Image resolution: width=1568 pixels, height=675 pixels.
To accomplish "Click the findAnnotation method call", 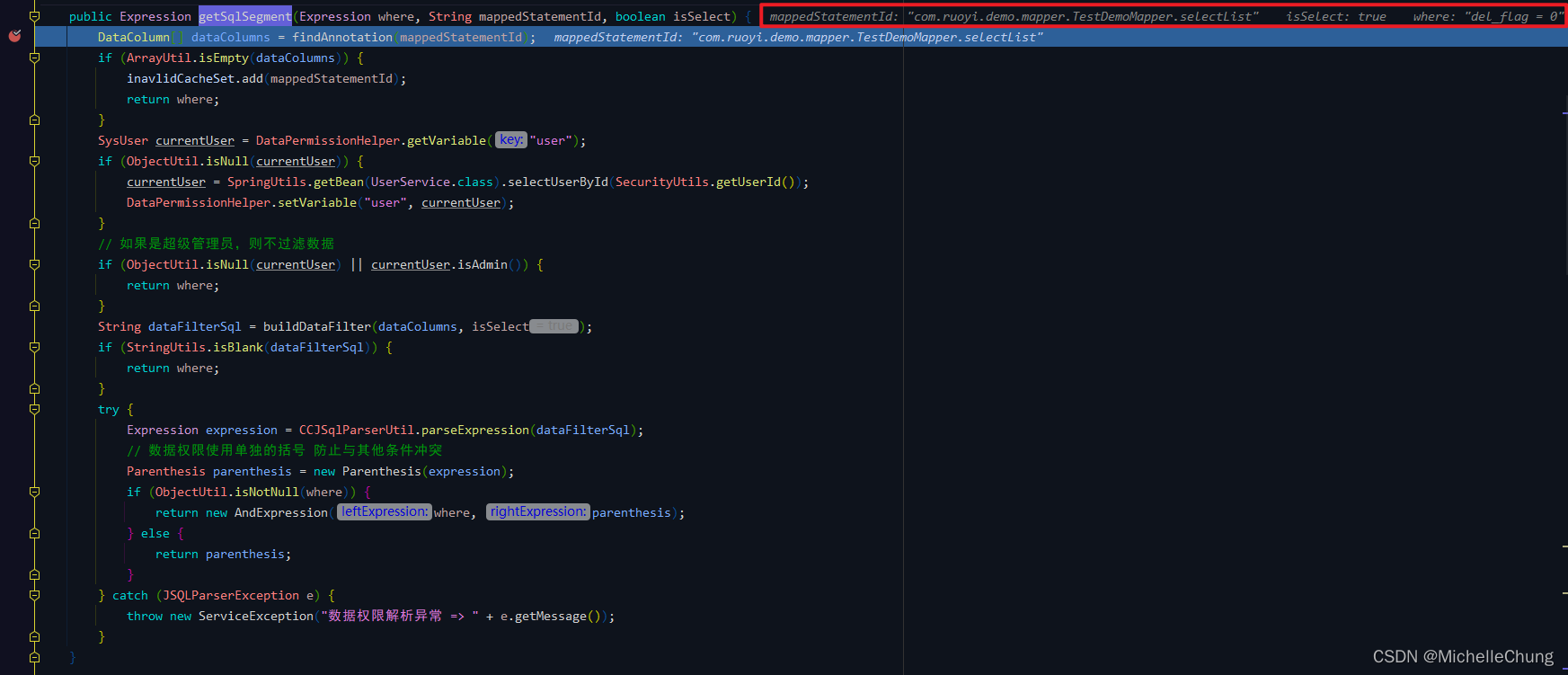I will (x=342, y=37).
